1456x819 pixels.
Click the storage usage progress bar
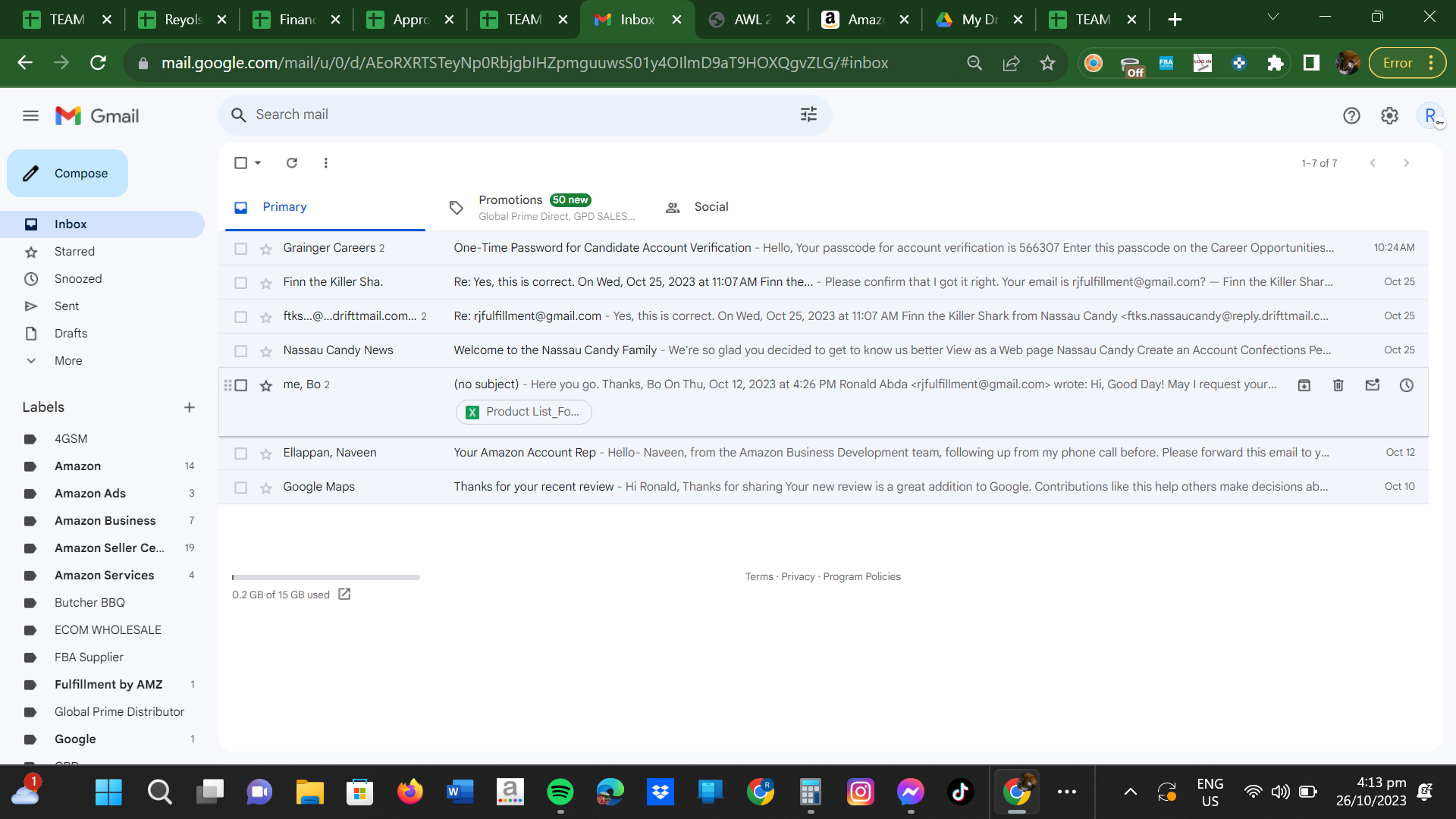(x=326, y=578)
